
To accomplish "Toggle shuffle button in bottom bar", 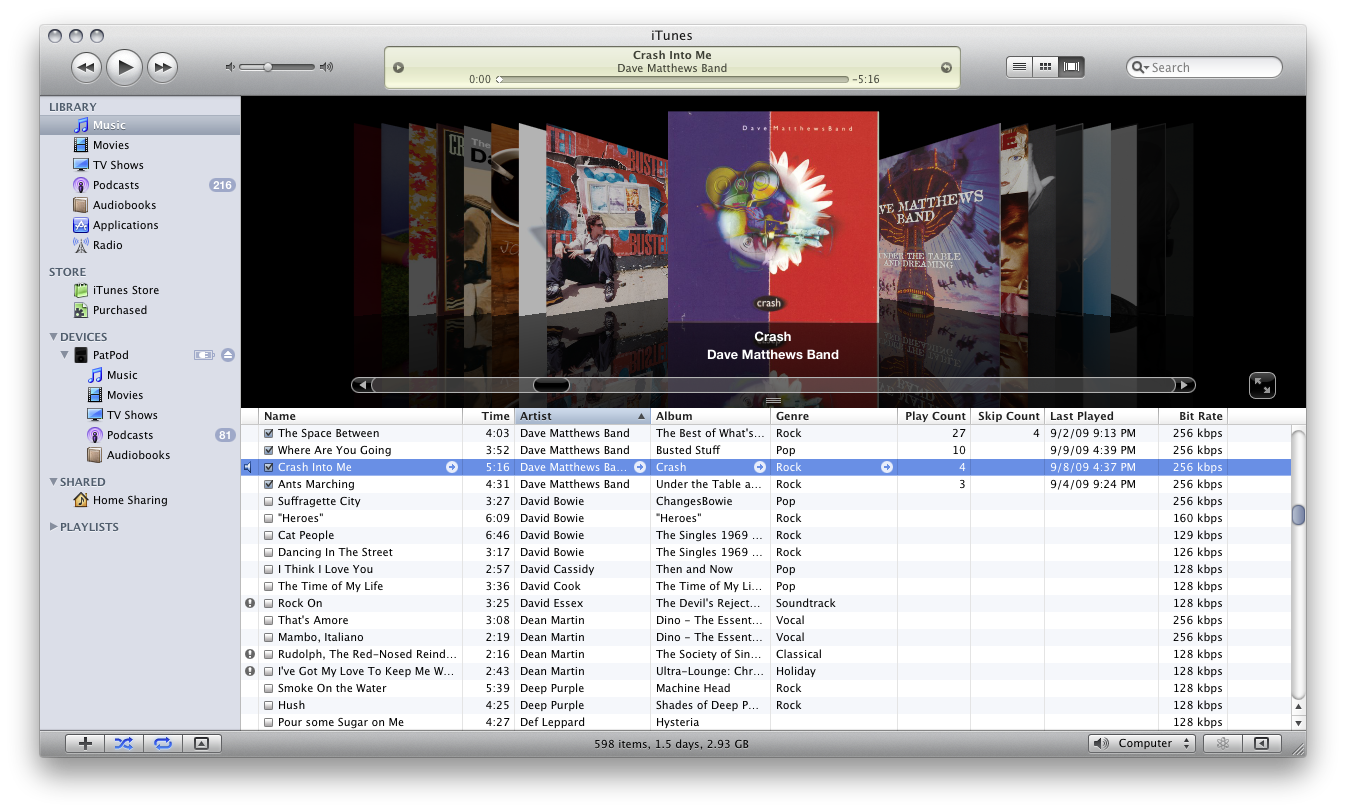I will [x=124, y=743].
